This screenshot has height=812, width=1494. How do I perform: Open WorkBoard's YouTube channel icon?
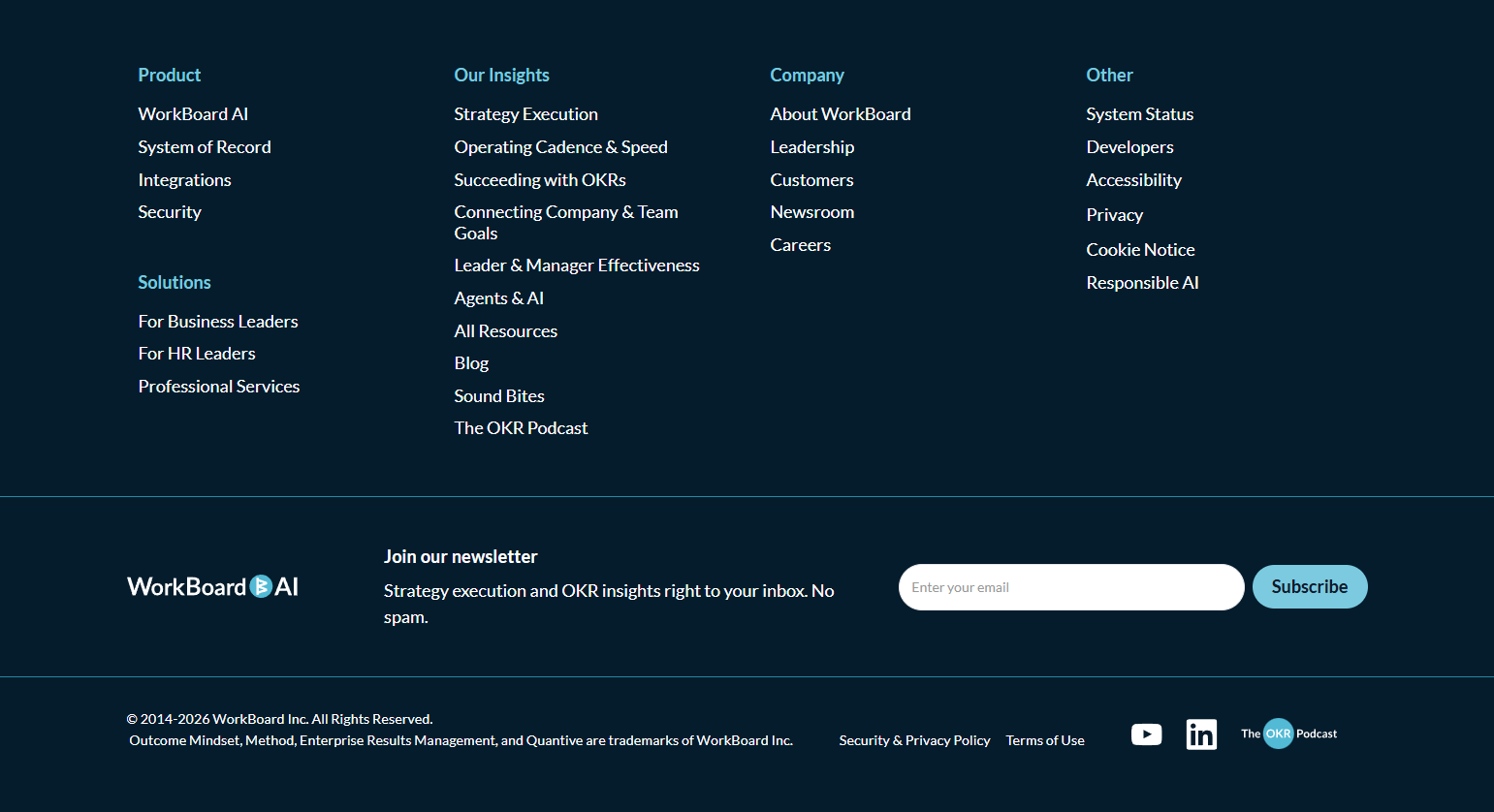[x=1146, y=734]
